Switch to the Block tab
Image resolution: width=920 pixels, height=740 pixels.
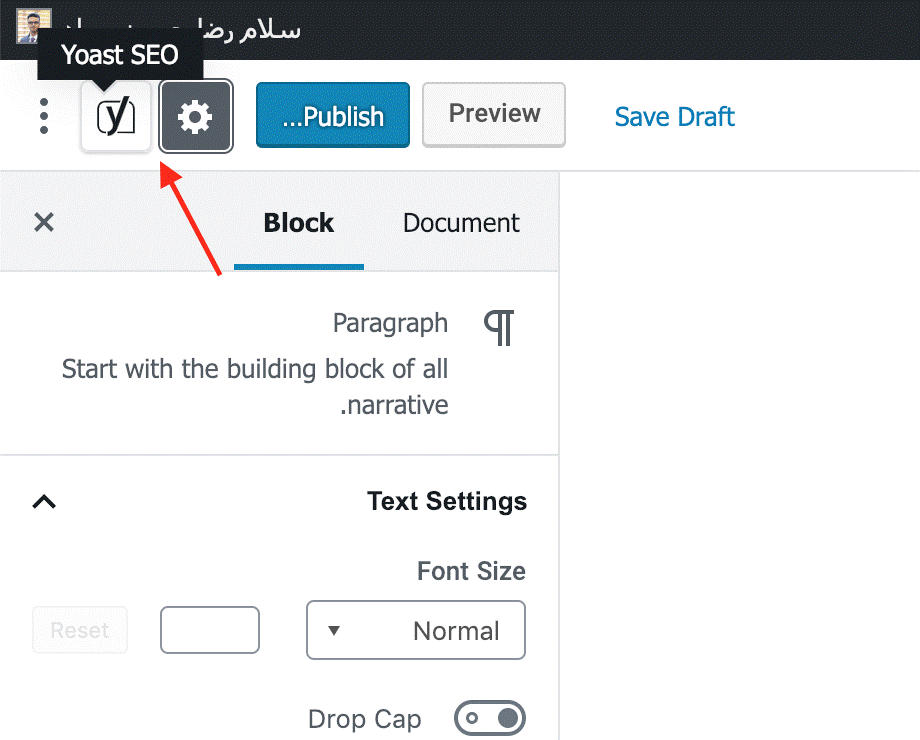[x=298, y=223]
